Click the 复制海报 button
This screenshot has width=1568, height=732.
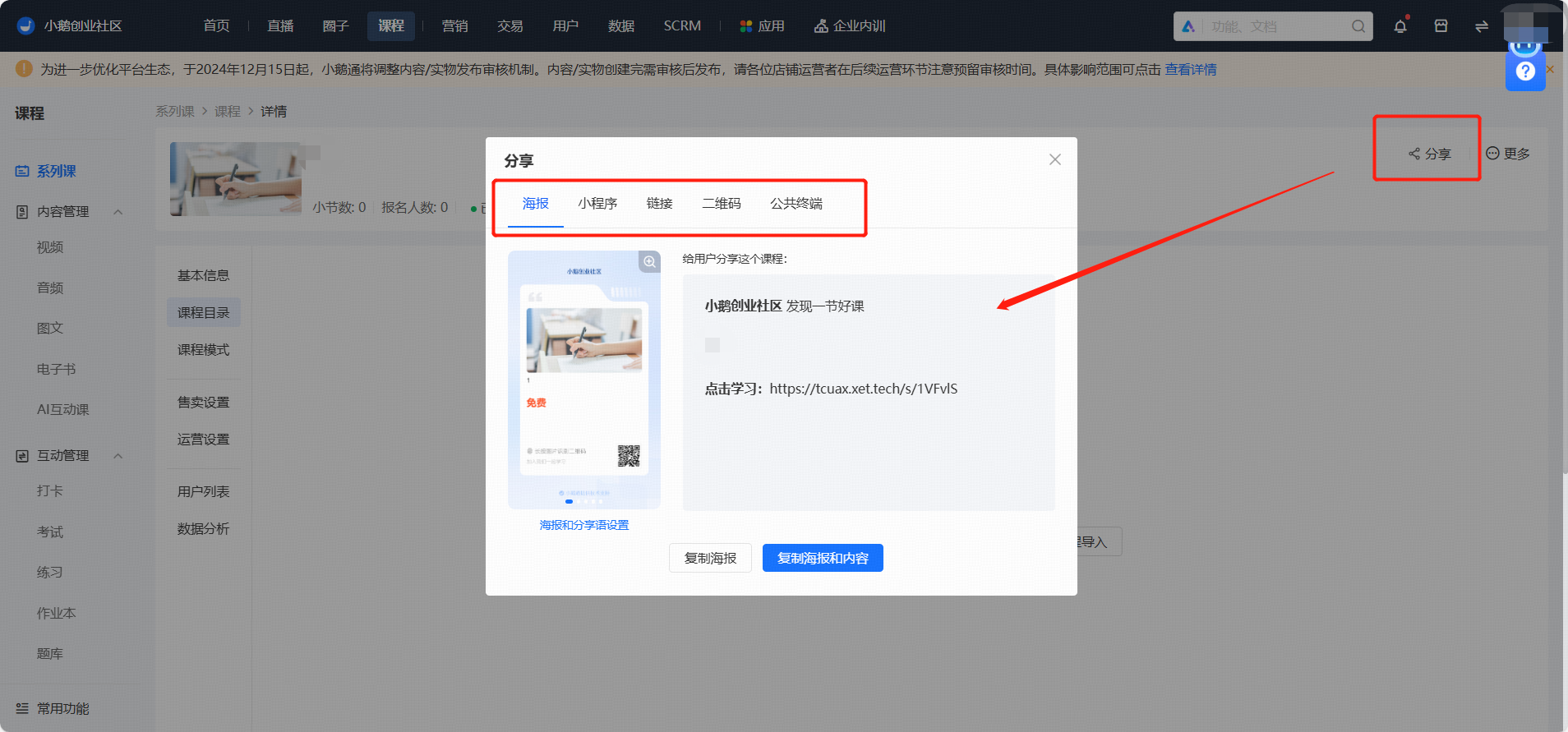[x=711, y=558]
